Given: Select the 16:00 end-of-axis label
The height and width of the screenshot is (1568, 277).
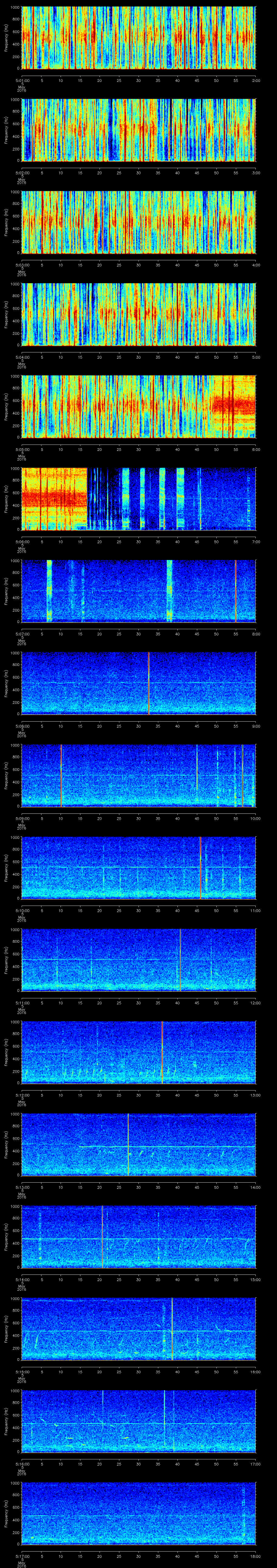Looking at the screenshot, I should (255, 1371).
